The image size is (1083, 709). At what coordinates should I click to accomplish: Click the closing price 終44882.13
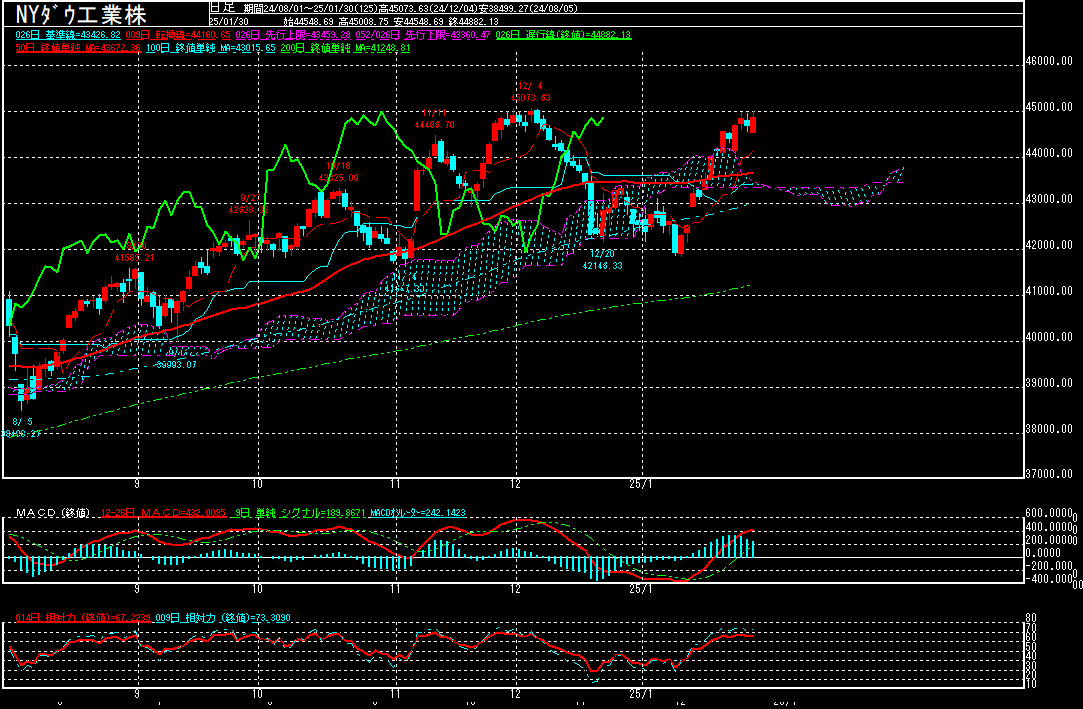[474, 21]
